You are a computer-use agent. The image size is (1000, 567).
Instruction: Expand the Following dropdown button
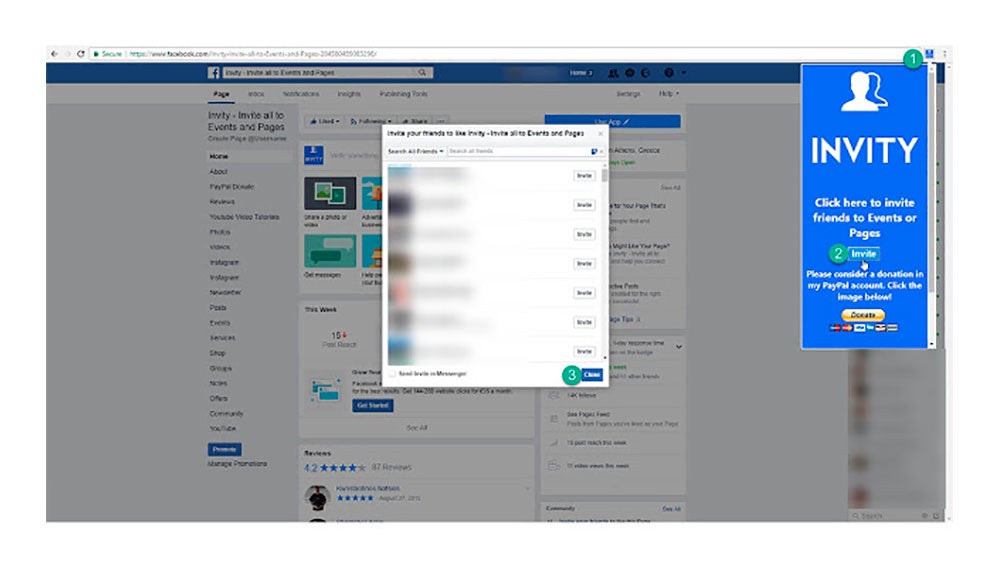373,121
